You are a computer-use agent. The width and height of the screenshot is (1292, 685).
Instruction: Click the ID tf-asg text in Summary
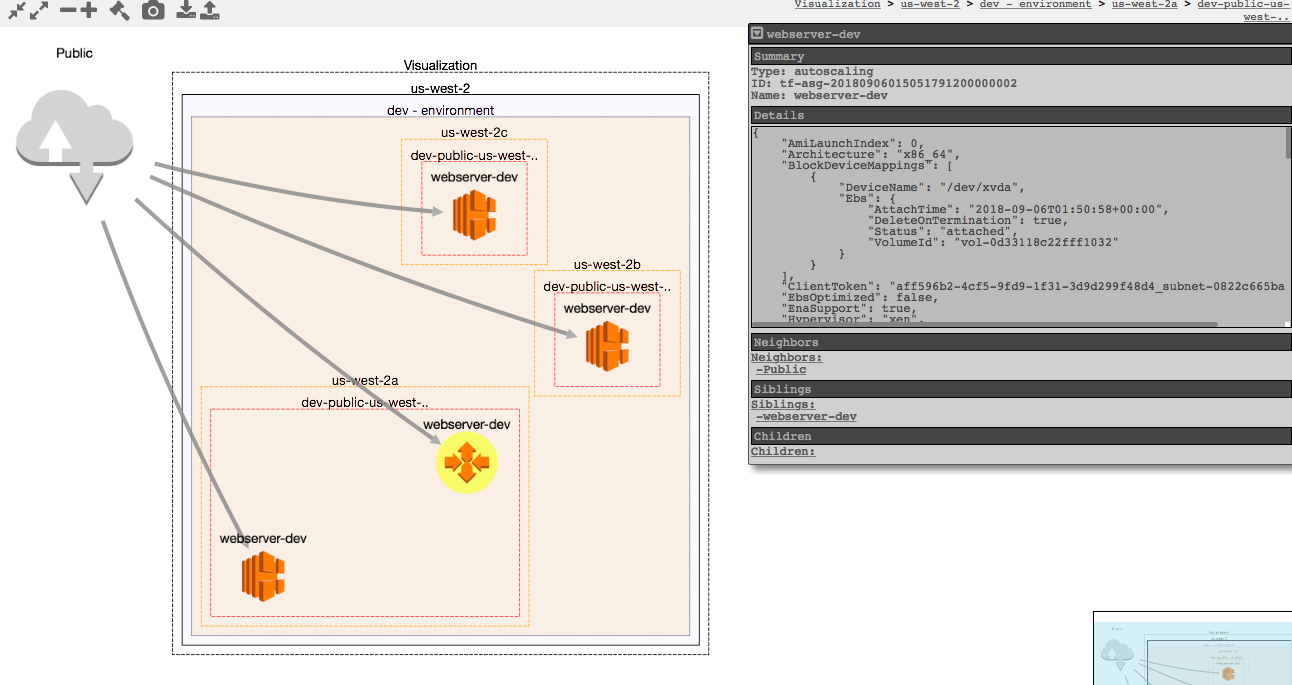884,84
